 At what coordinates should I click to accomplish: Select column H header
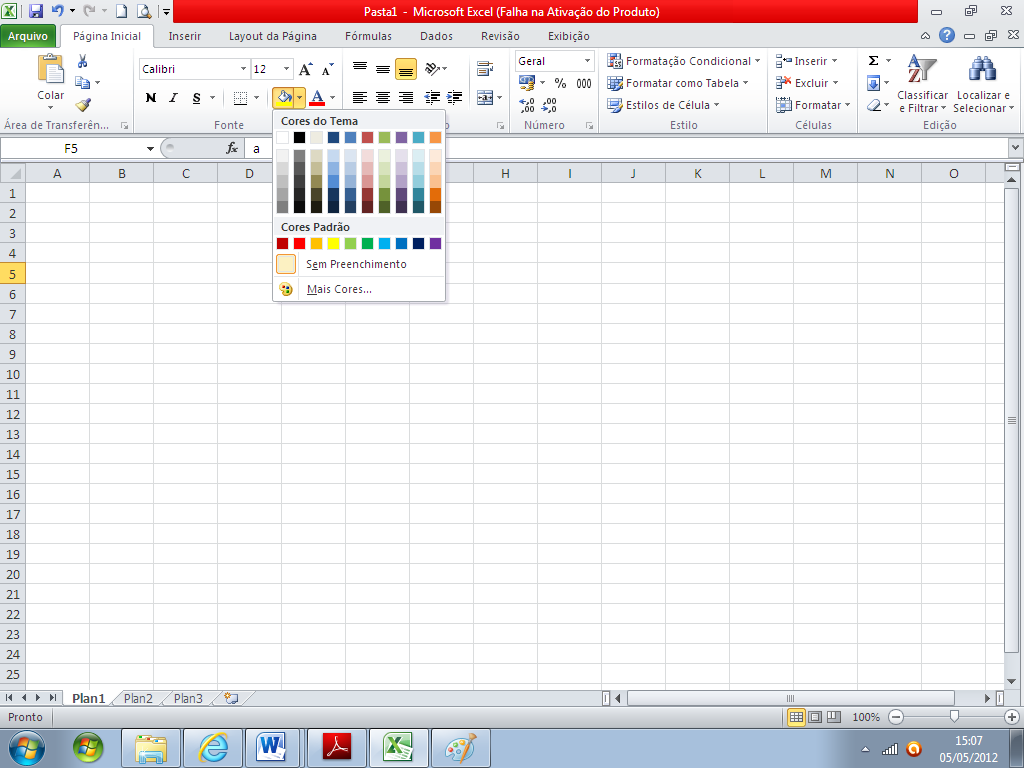click(505, 174)
